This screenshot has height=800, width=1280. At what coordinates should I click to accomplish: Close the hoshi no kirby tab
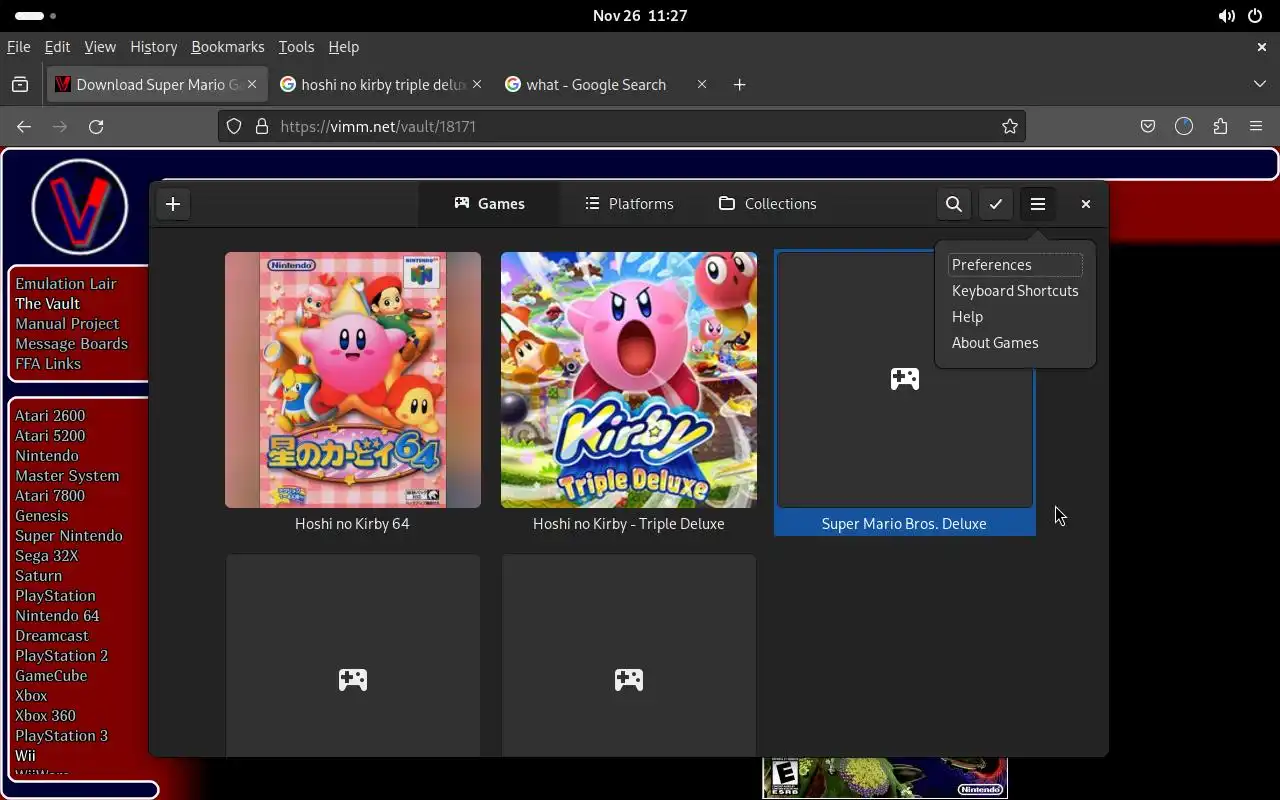point(477,85)
